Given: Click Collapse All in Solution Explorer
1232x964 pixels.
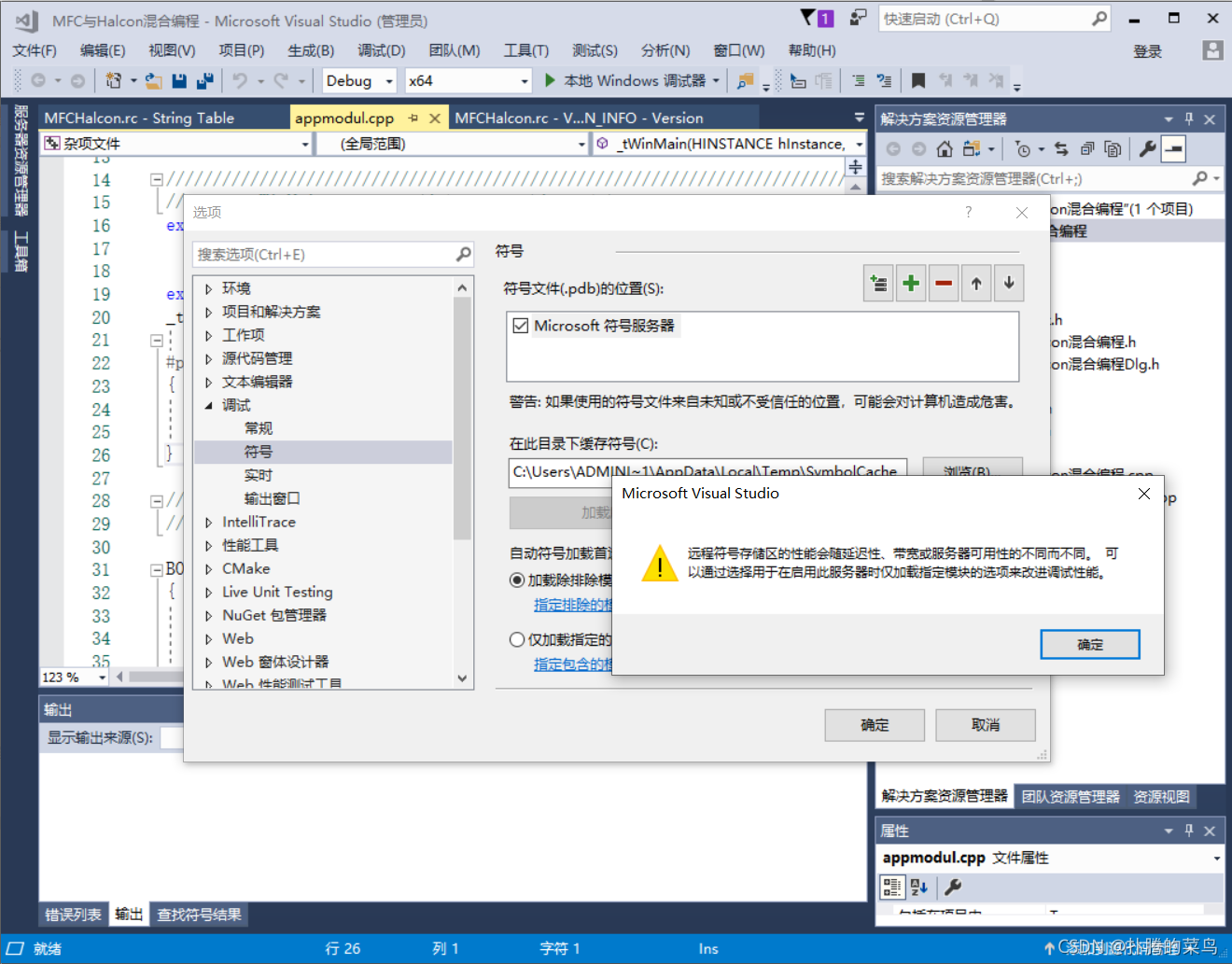Looking at the screenshot, I should point(1087,148).
